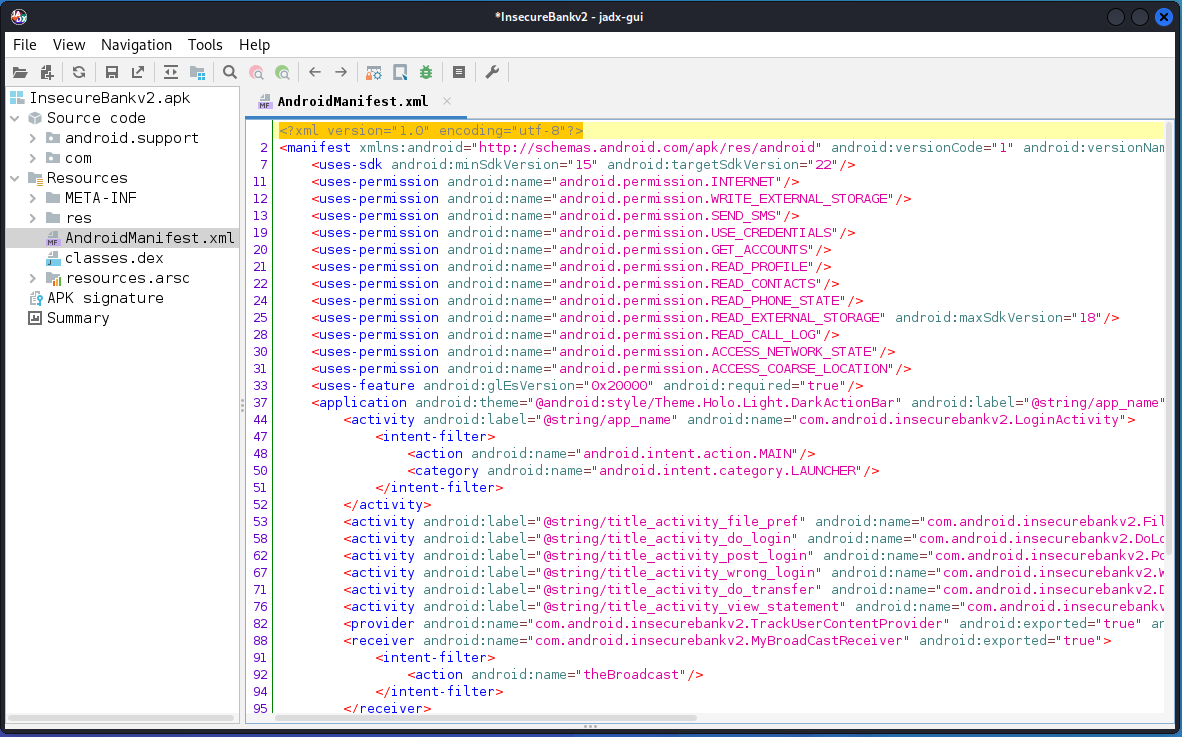This screenshot has width=1182, height=737.
Task: Click the LoginActivity android:name value
Action: [x=959, y=420]
